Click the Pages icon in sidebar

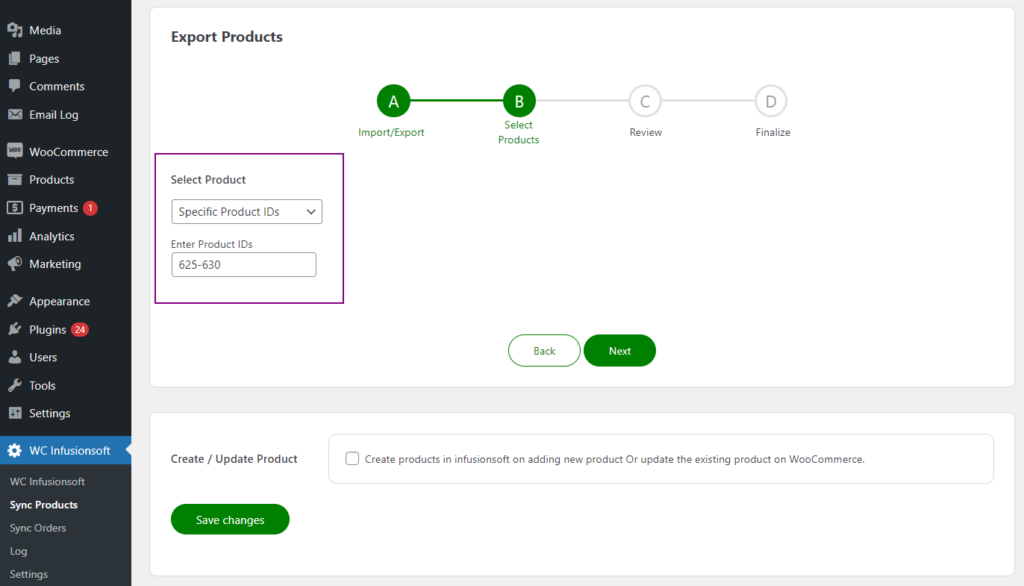click(14, 58)
